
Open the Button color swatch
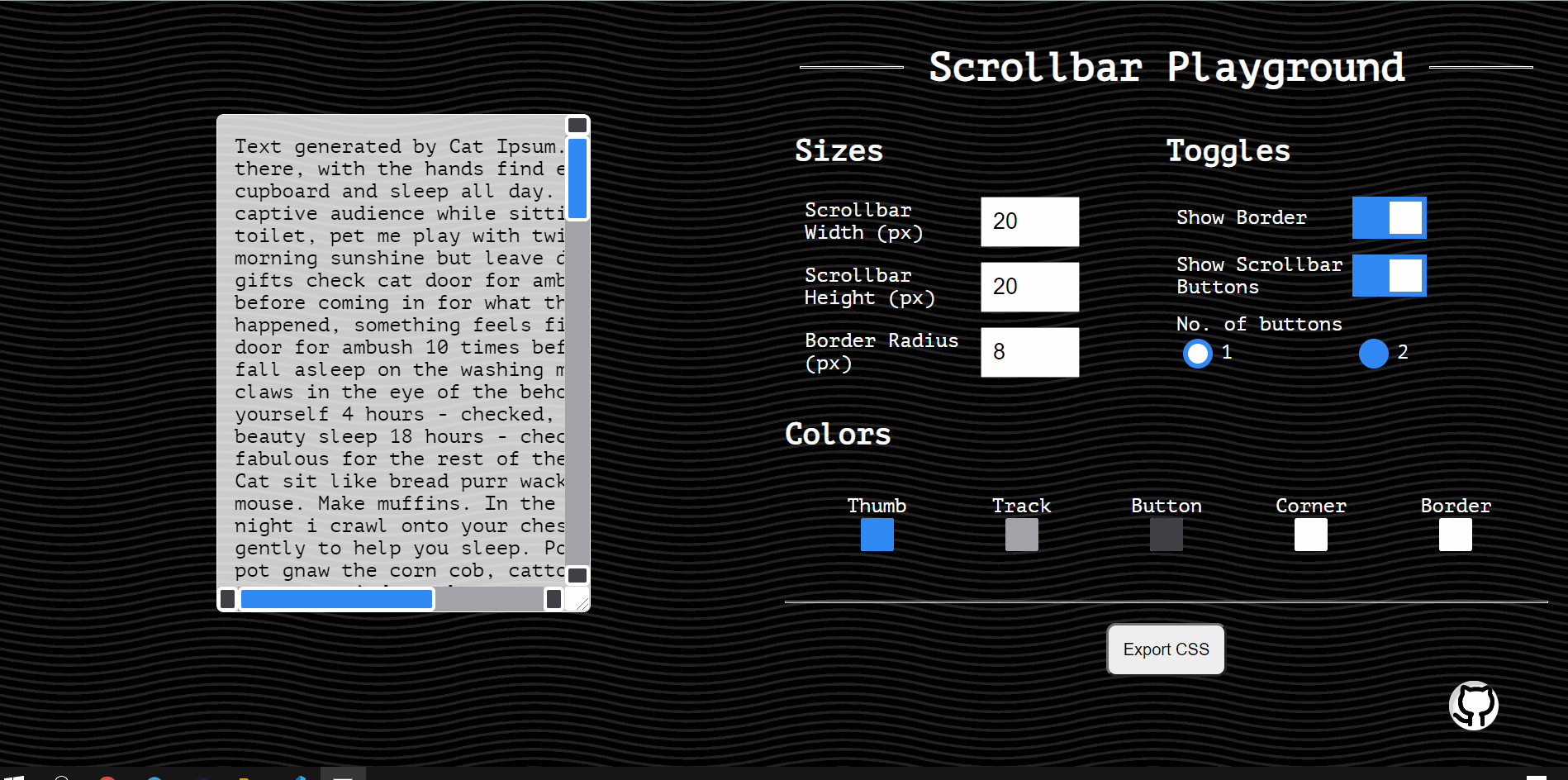pos(1166,535)
